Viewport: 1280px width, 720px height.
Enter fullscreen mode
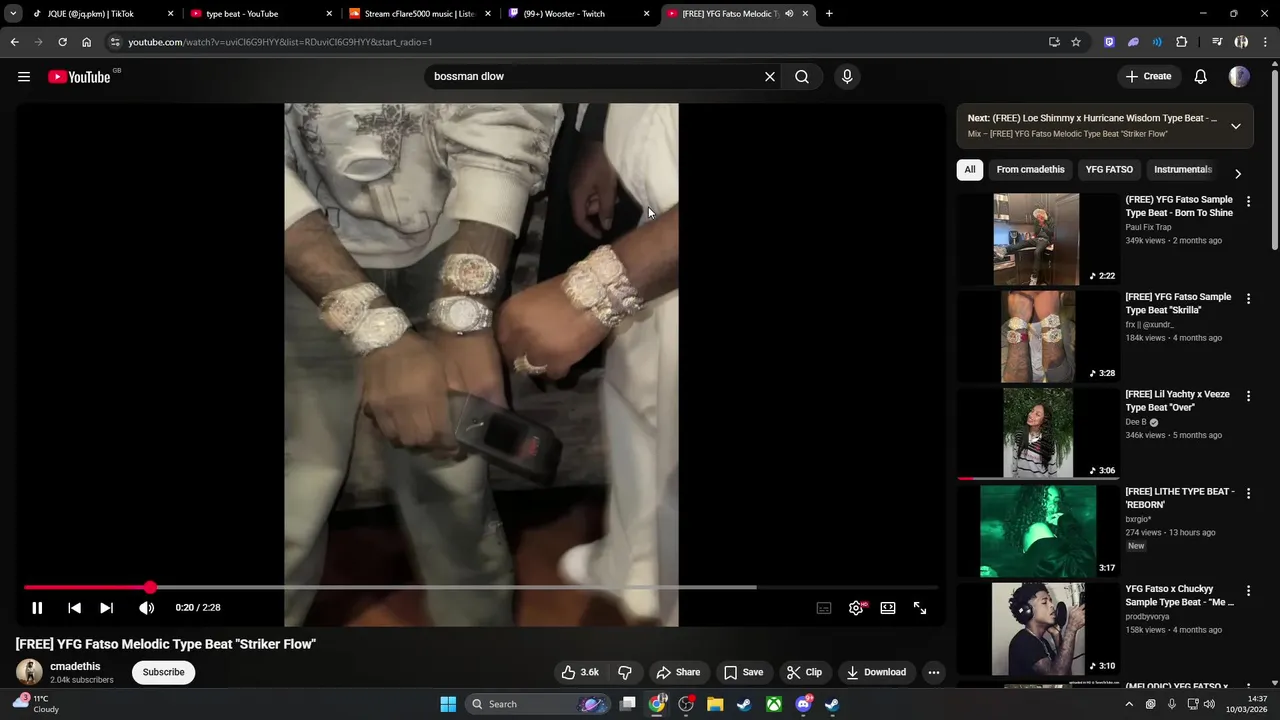(x=920, y=608)
